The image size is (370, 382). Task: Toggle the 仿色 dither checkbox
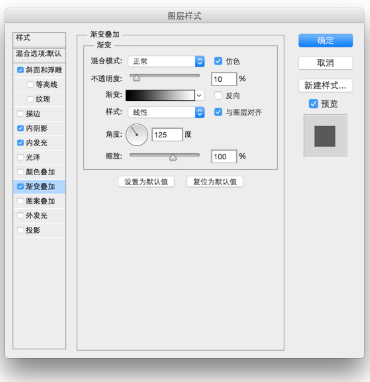[218, 61]
